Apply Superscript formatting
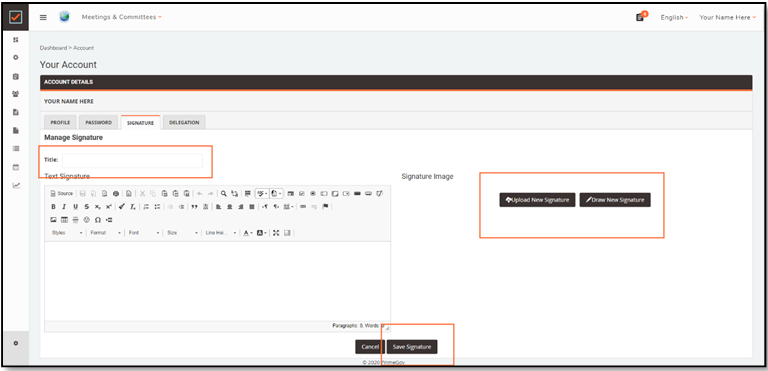 (109, 207)
